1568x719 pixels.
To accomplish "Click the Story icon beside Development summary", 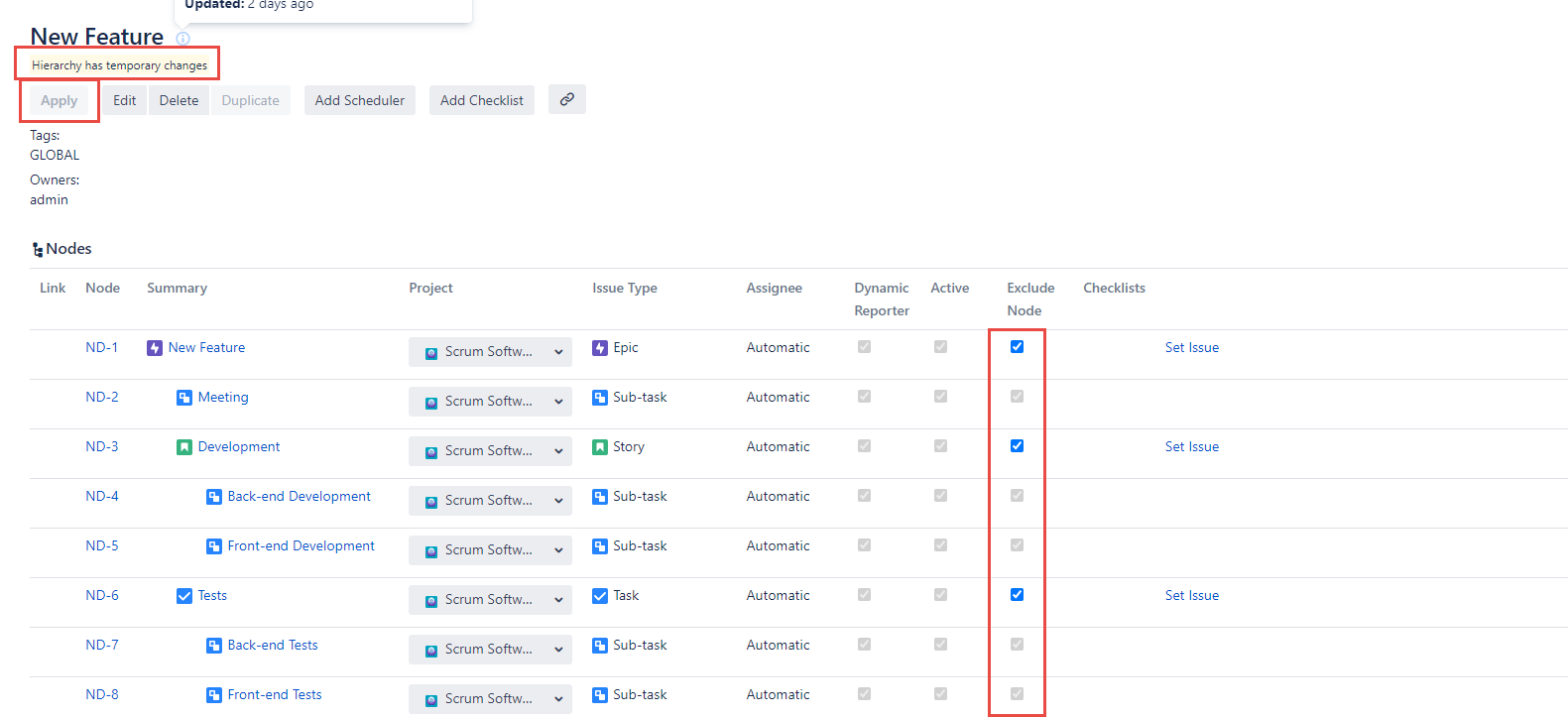I will [184, 447].
